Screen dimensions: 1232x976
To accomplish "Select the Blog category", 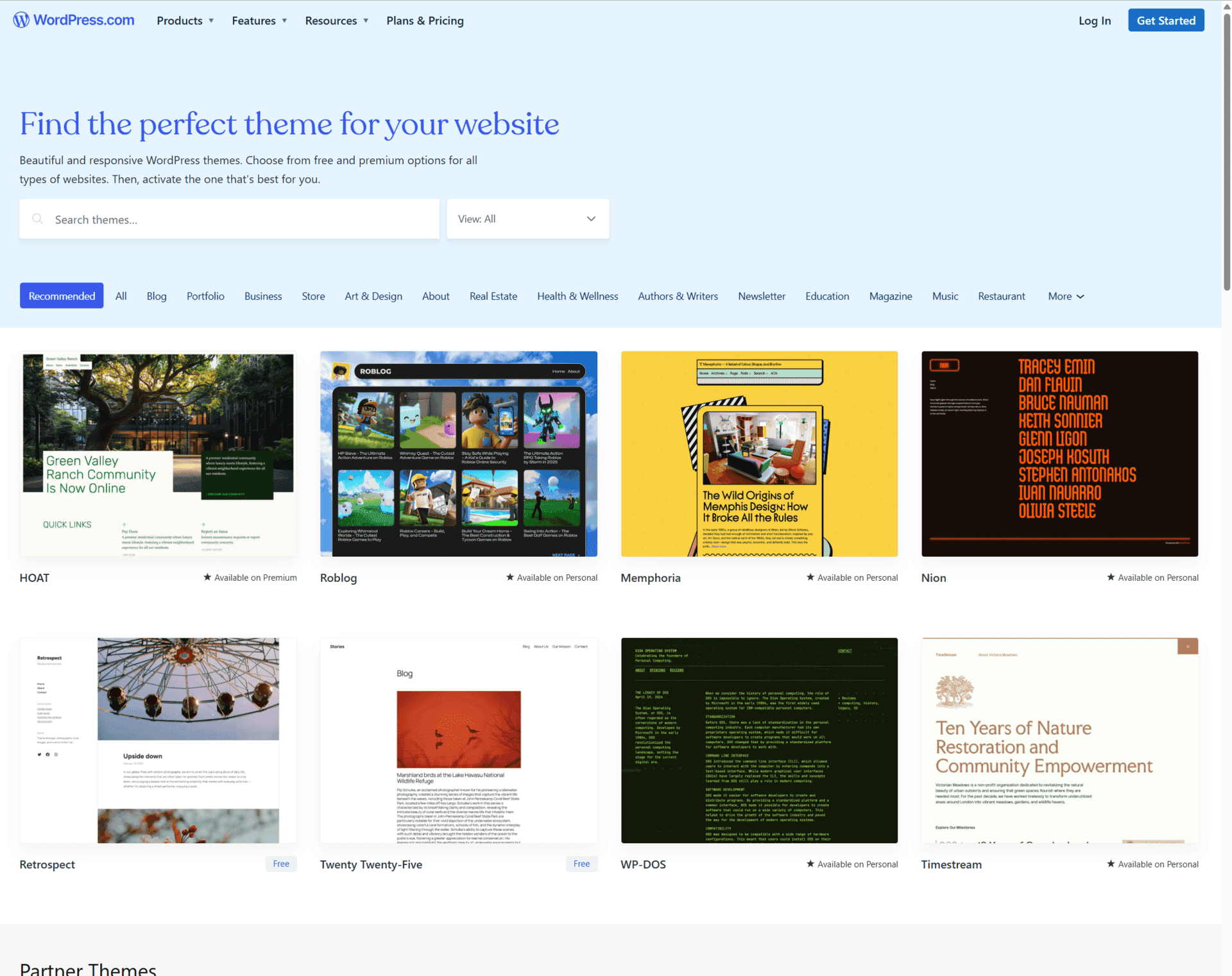I will 157,296.
